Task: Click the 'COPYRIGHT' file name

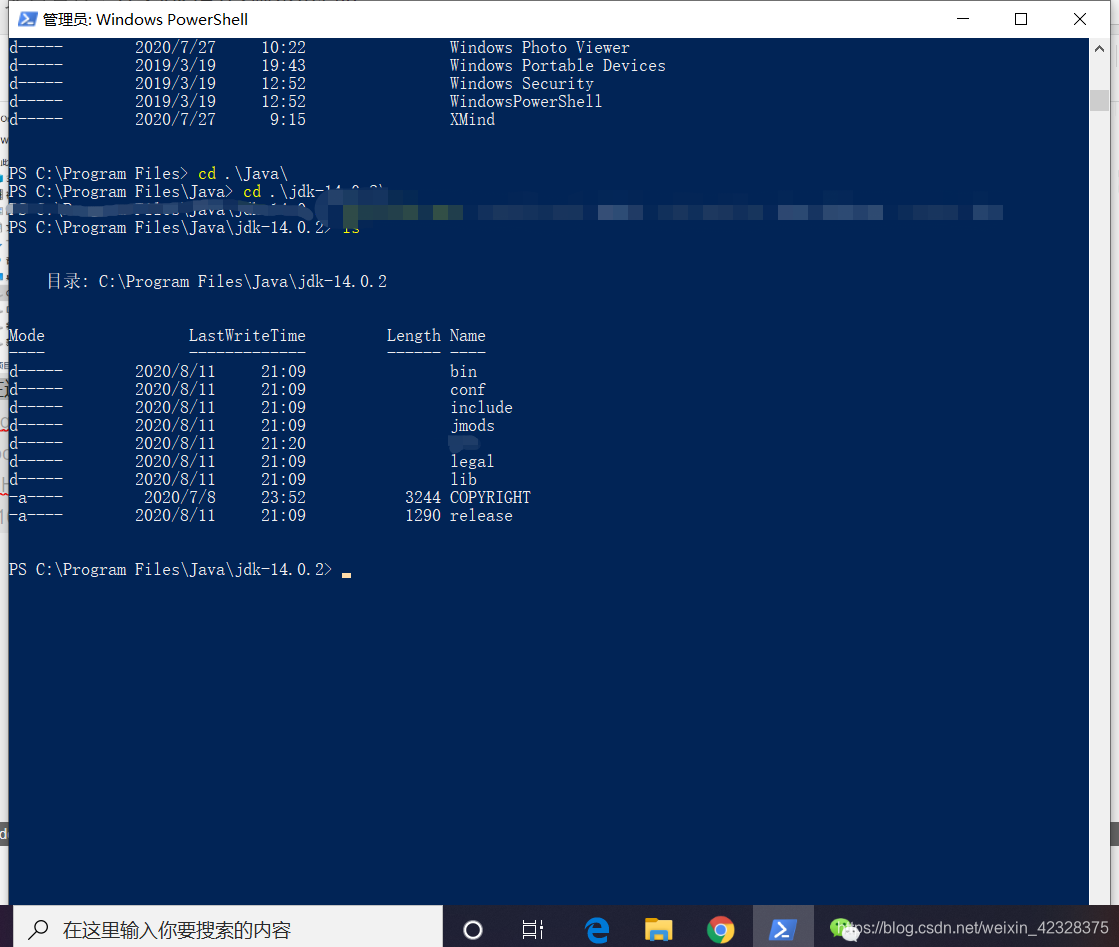Action: [x=490, y=497]
